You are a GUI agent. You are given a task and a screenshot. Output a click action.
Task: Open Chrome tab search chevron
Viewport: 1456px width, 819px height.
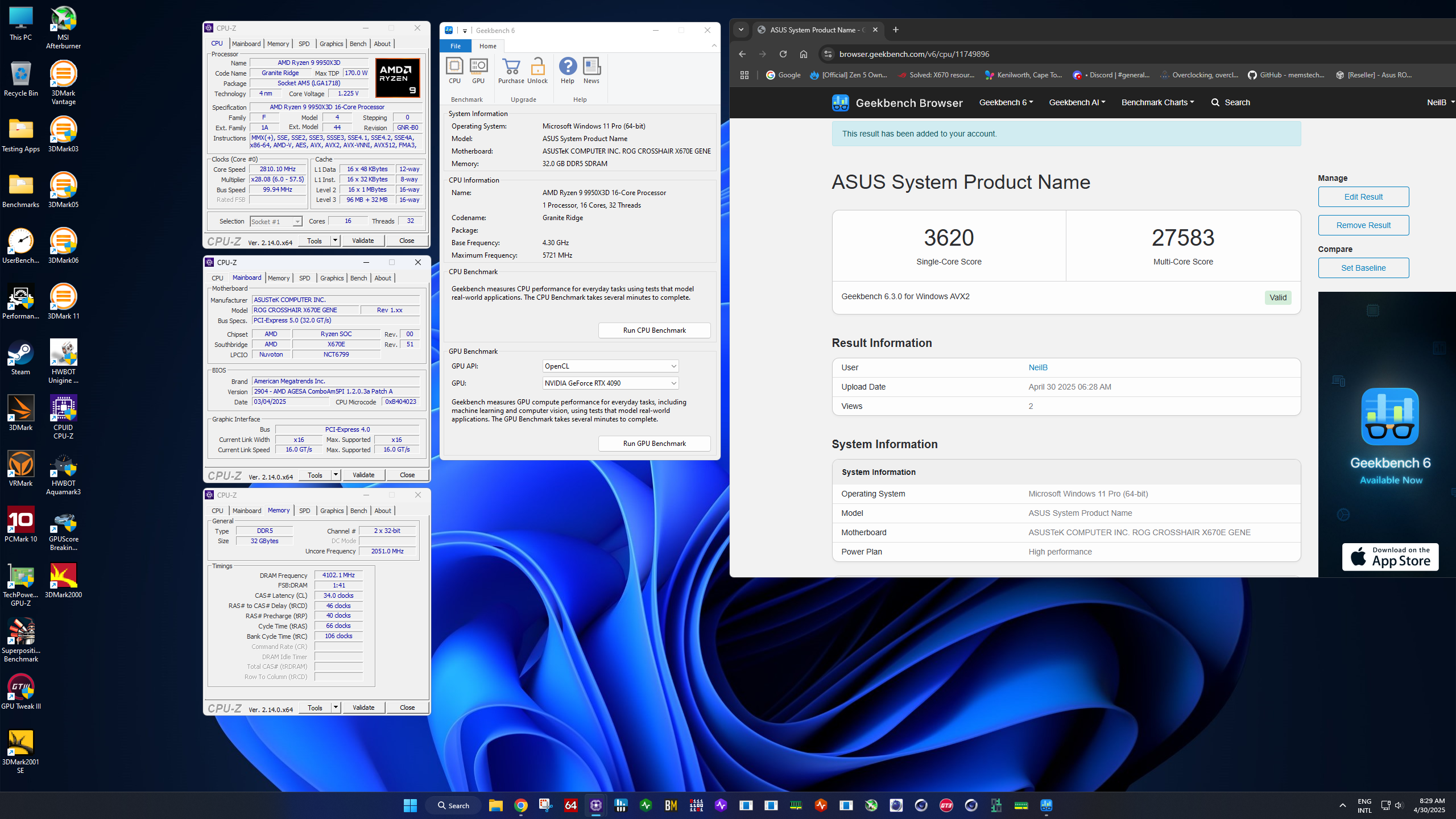tap(741, 30)
